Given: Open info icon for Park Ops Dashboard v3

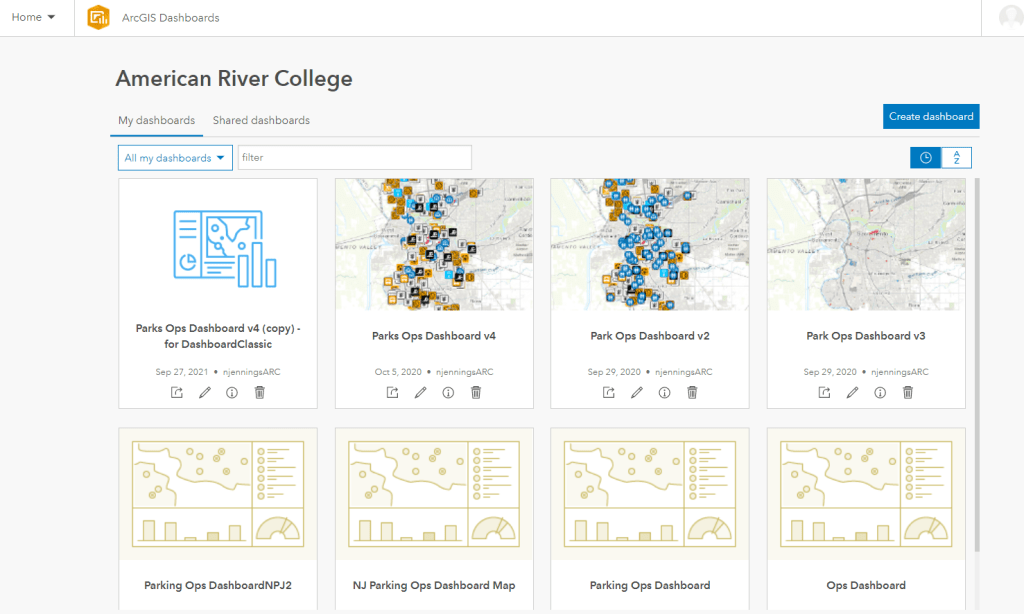Looking at the screenshot, I should 880,393.
